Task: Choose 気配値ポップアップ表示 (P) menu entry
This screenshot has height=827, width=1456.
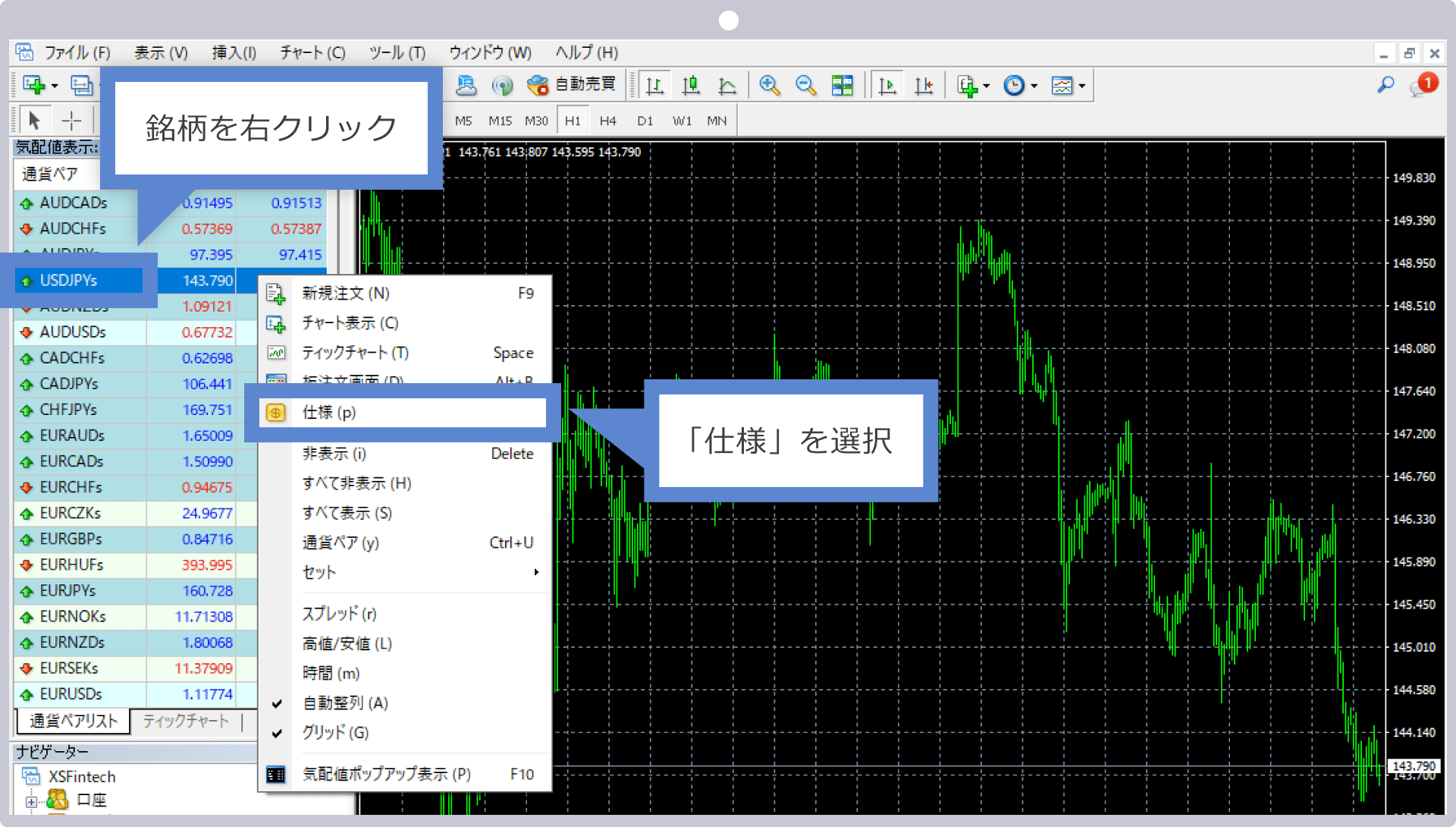Action: 404,774
